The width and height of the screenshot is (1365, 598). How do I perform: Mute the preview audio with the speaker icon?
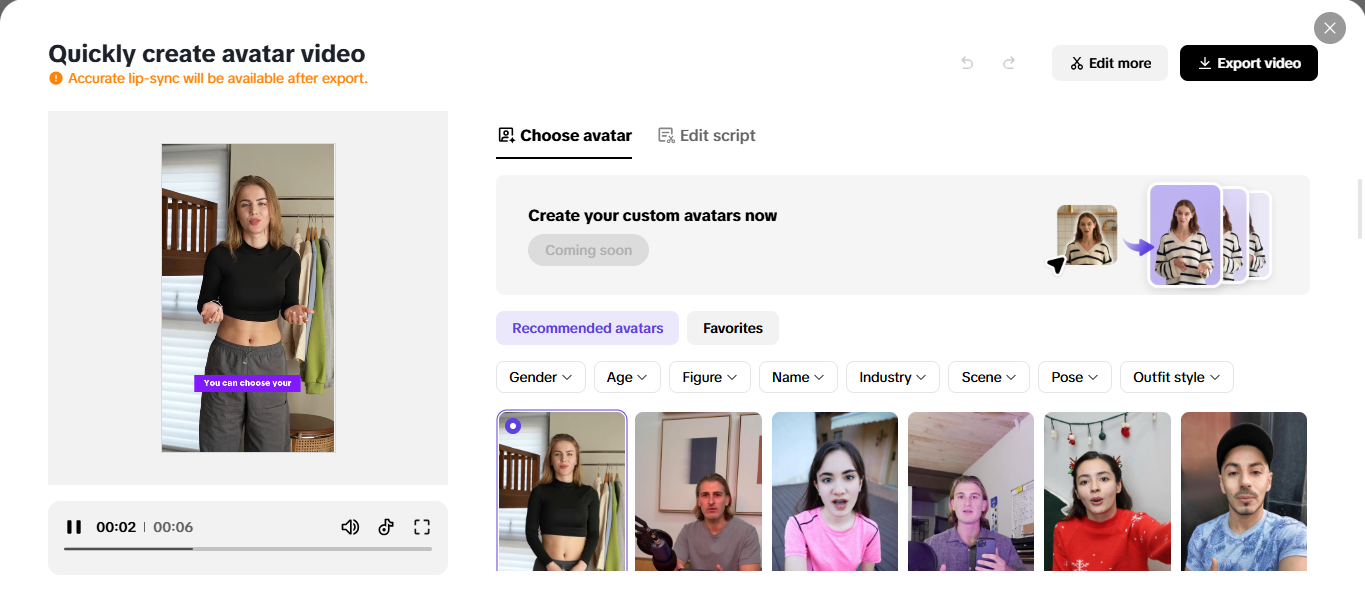point(350,526)
